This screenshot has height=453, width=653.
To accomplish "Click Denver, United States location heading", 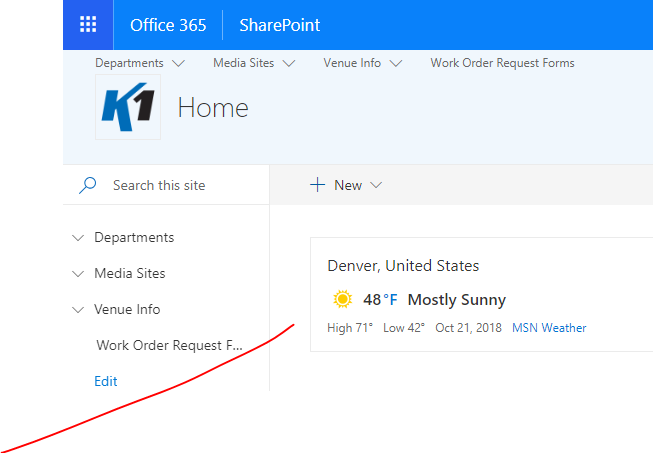I will (x=403, y=266).
